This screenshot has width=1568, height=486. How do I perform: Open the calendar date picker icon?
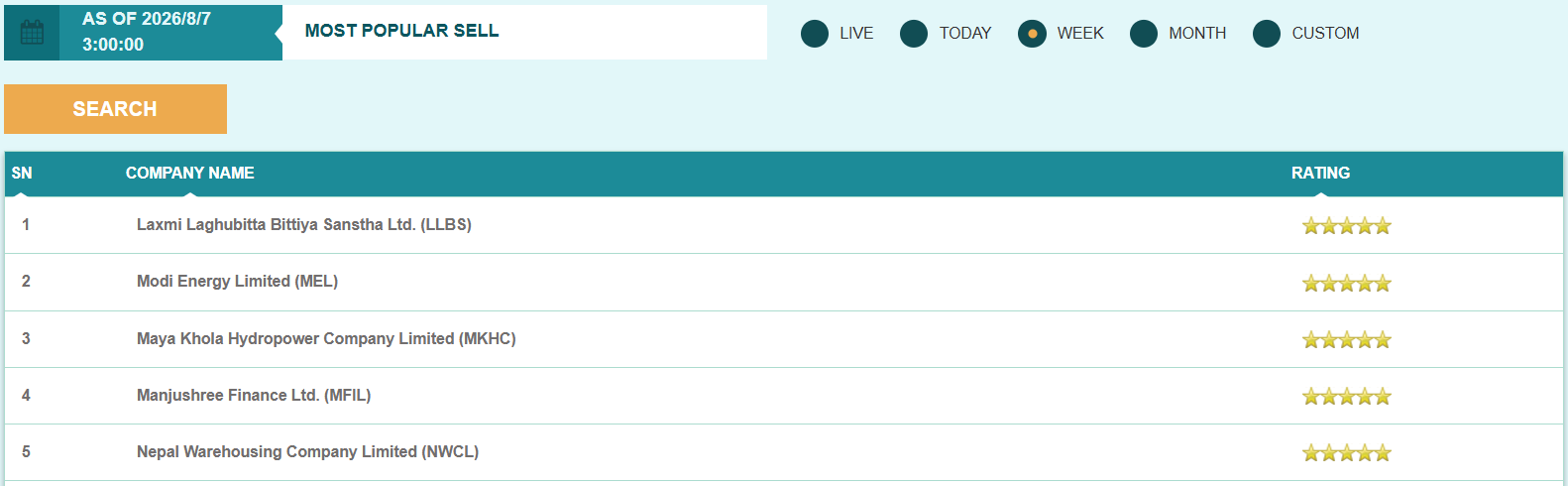coord(32,33)
